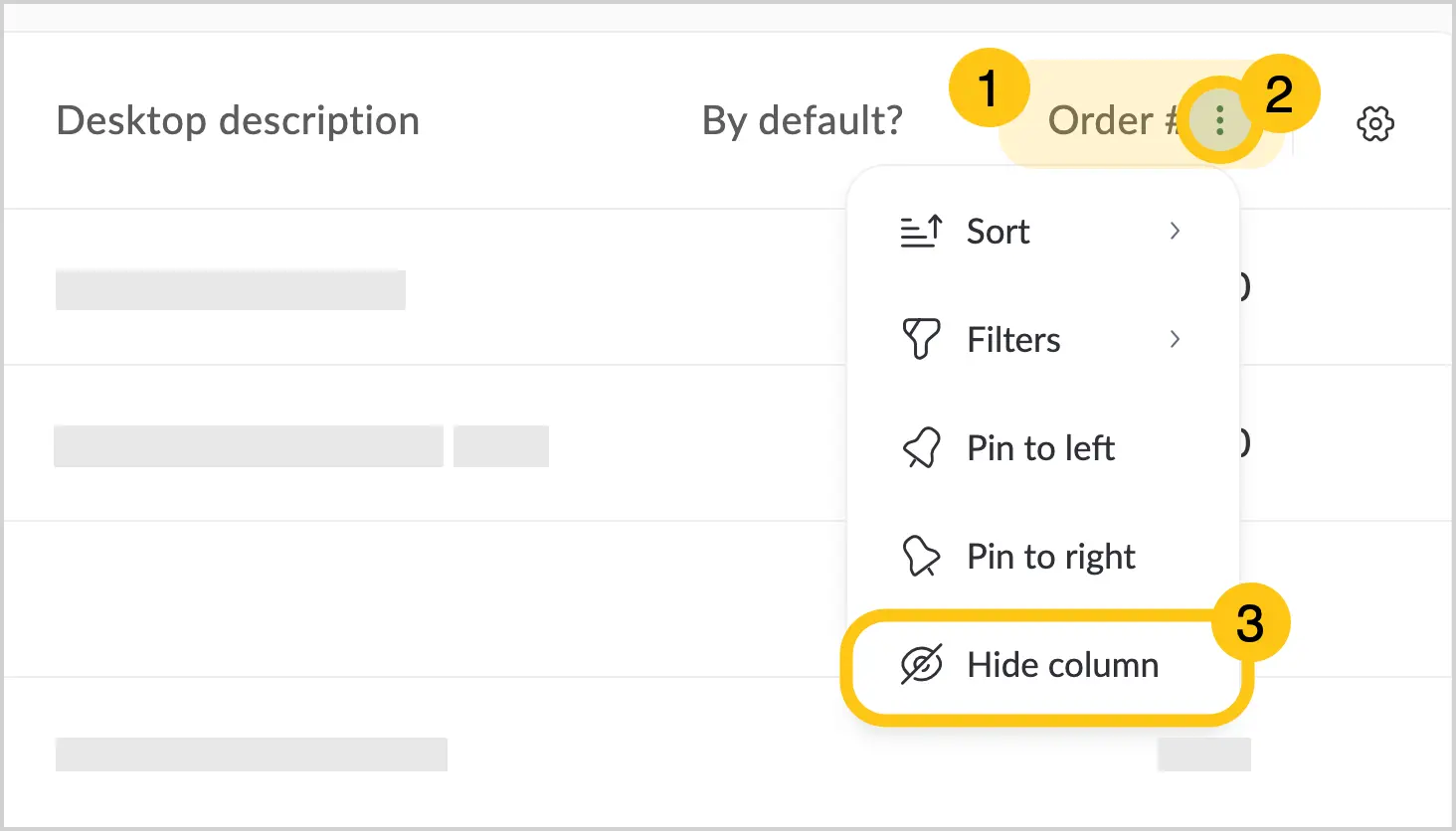
Task: Expand the Filters submenu chevron
Action: (x=1175, y=339)
